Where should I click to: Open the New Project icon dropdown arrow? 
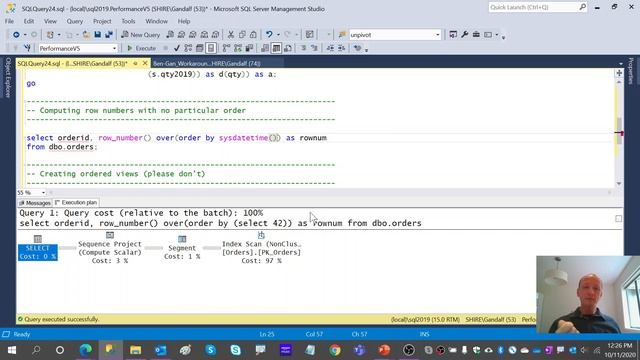tap(59, 35)
